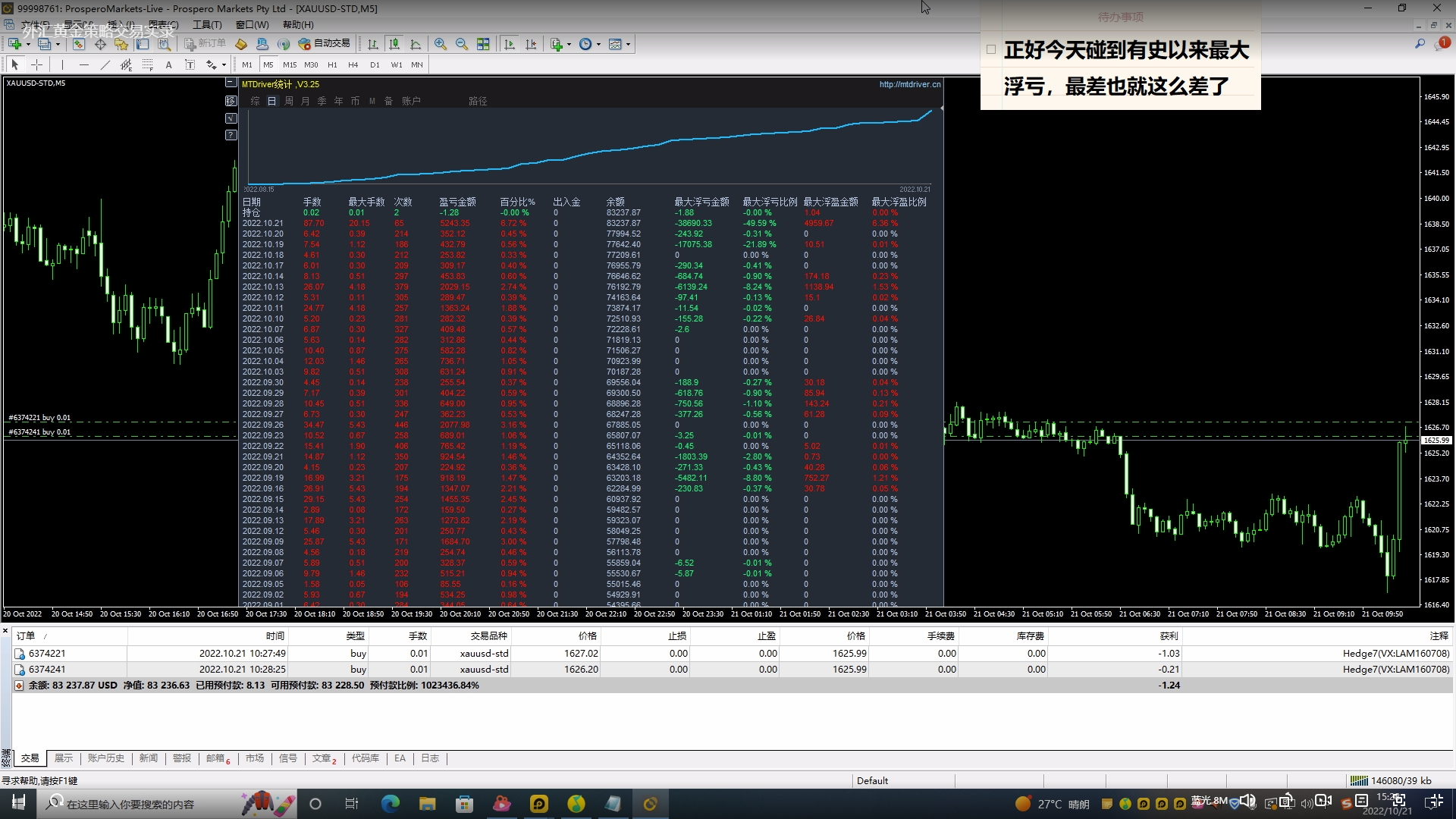The height and width of the screenshot is (819, 1456).
Task: Select the Crosshair cursor tool
Action: tap(36, 64)
